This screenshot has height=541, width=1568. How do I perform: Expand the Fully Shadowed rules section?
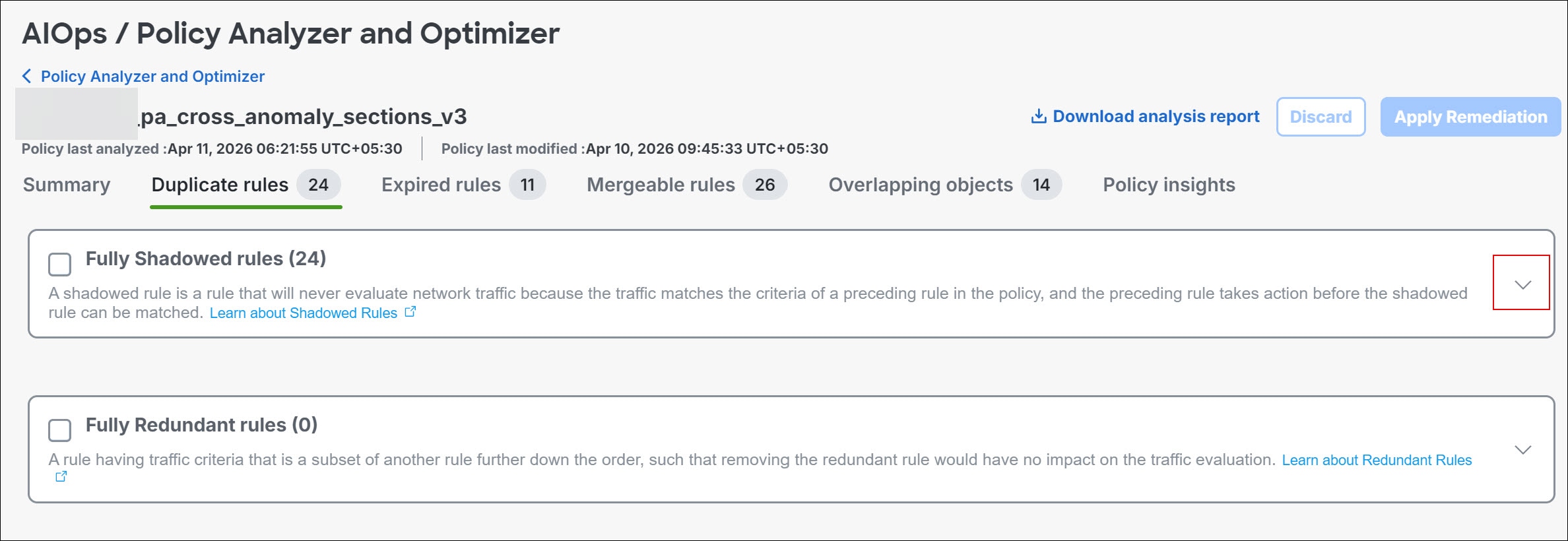(1522, 284)
